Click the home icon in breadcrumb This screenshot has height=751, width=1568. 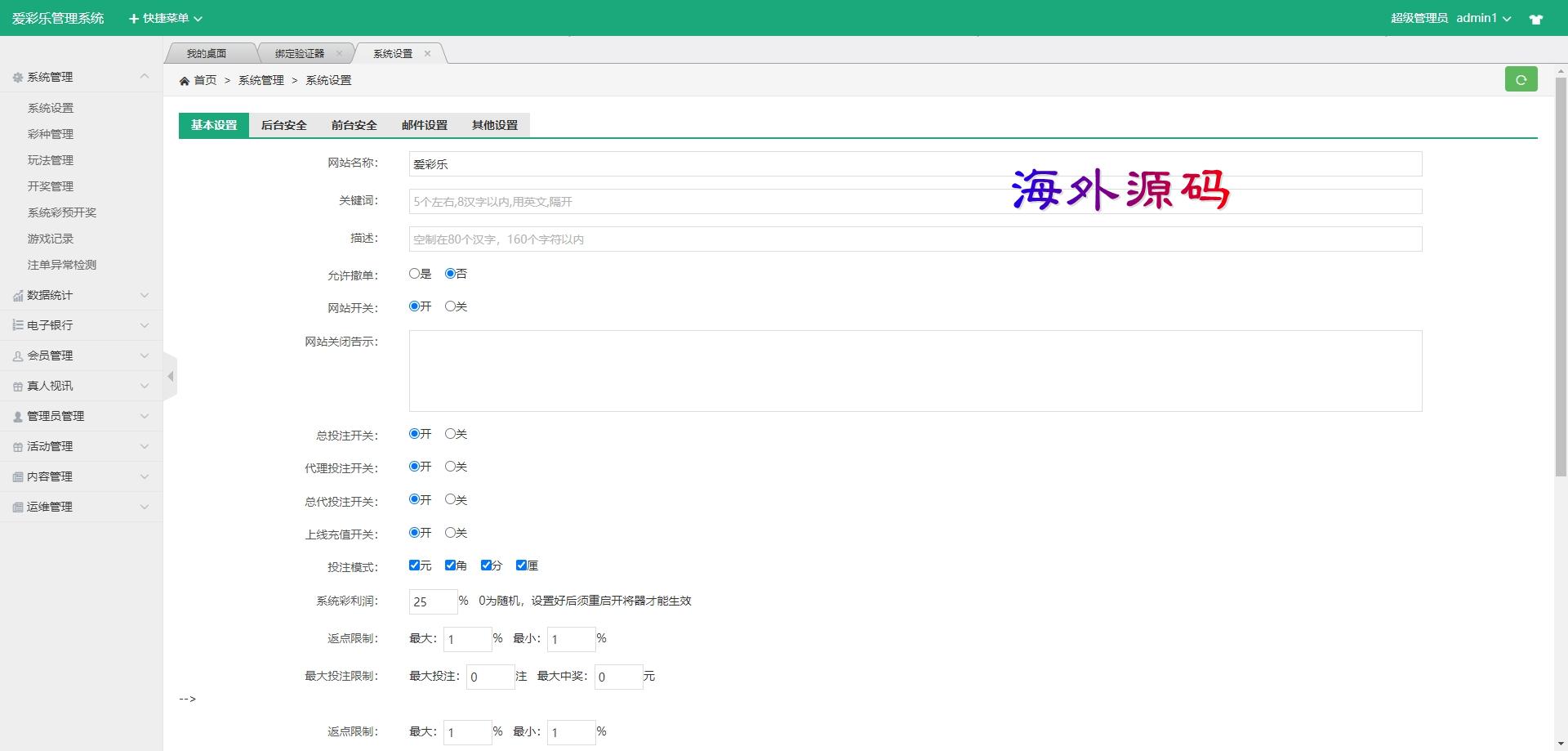[x=185, y=80]
